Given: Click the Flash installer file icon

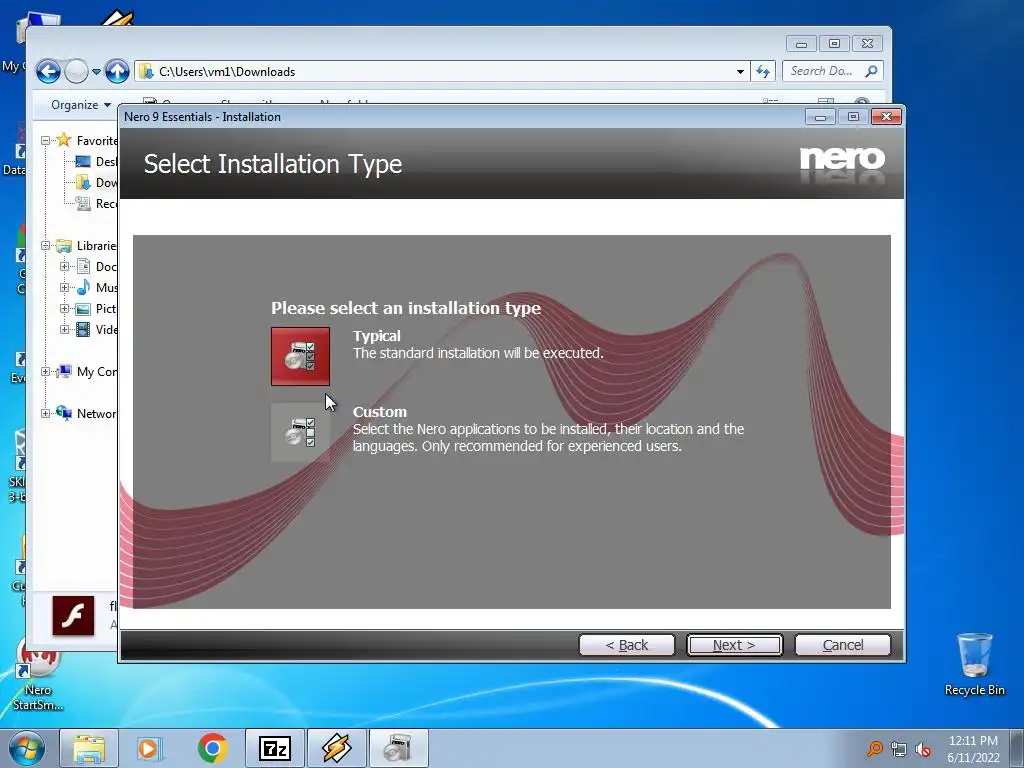Looking at the screenshot, I should coord(73,615).
